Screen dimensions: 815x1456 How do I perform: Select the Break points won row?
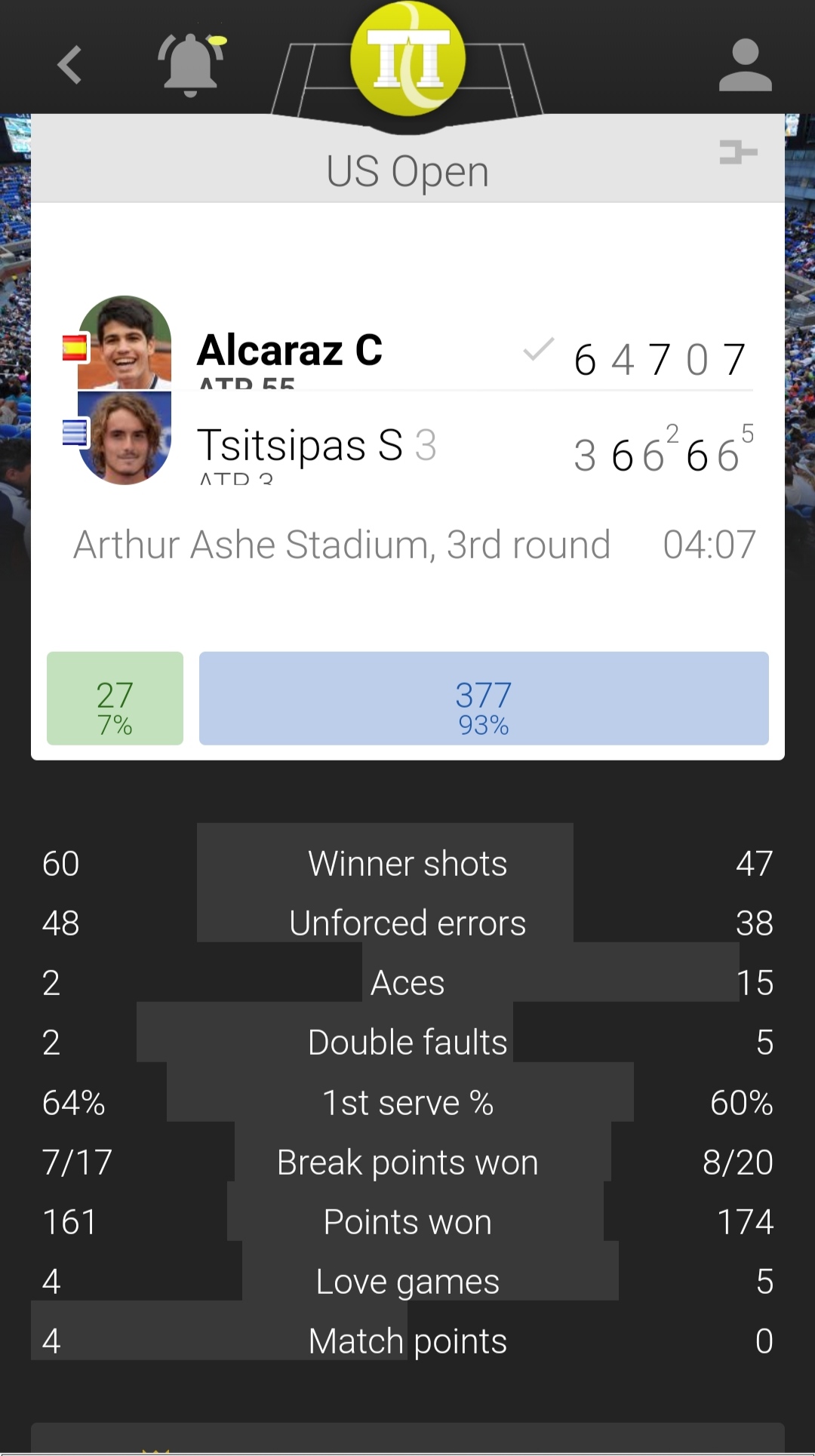(407, 1163)
